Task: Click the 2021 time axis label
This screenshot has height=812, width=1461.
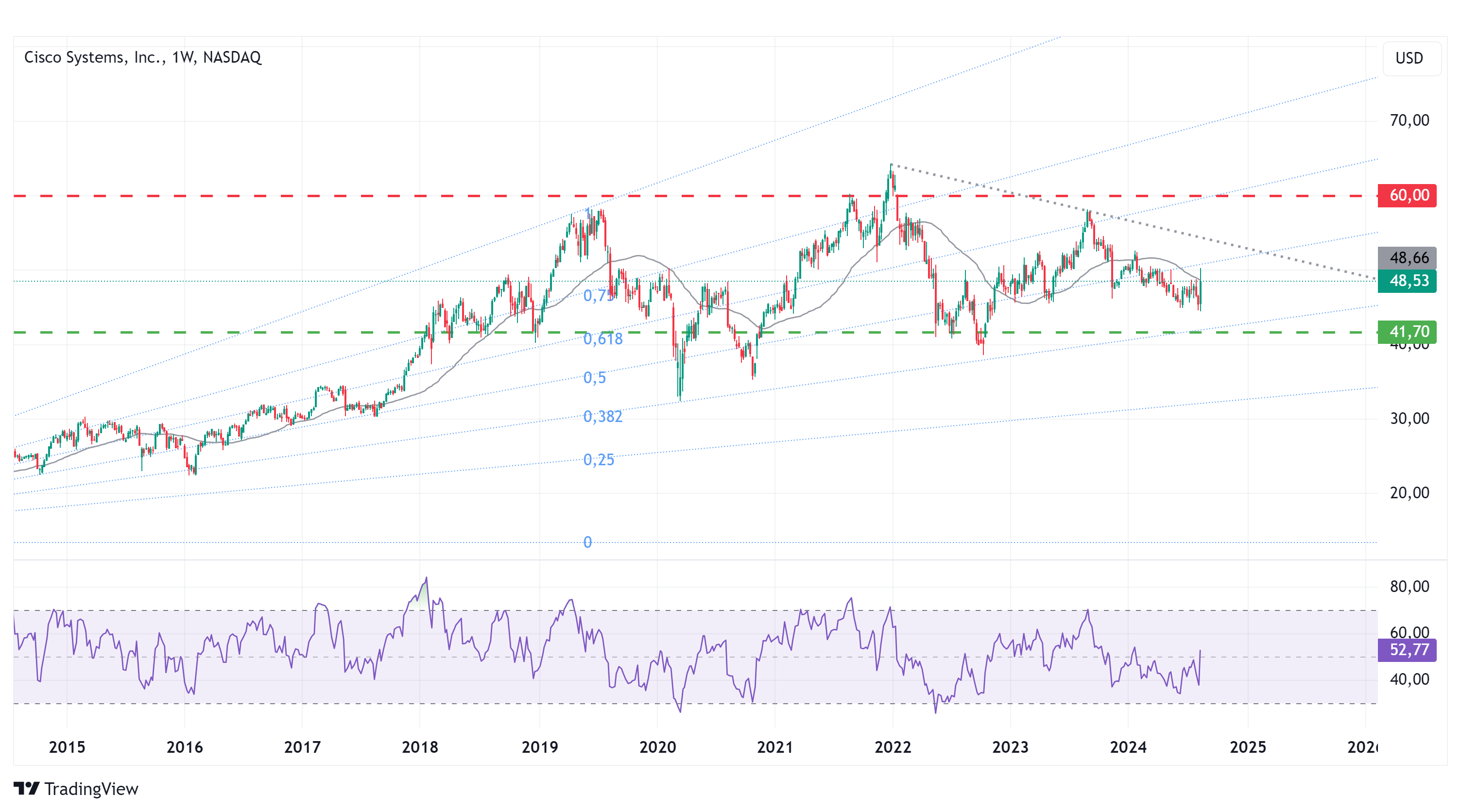Action: click(x=775, y=747)
